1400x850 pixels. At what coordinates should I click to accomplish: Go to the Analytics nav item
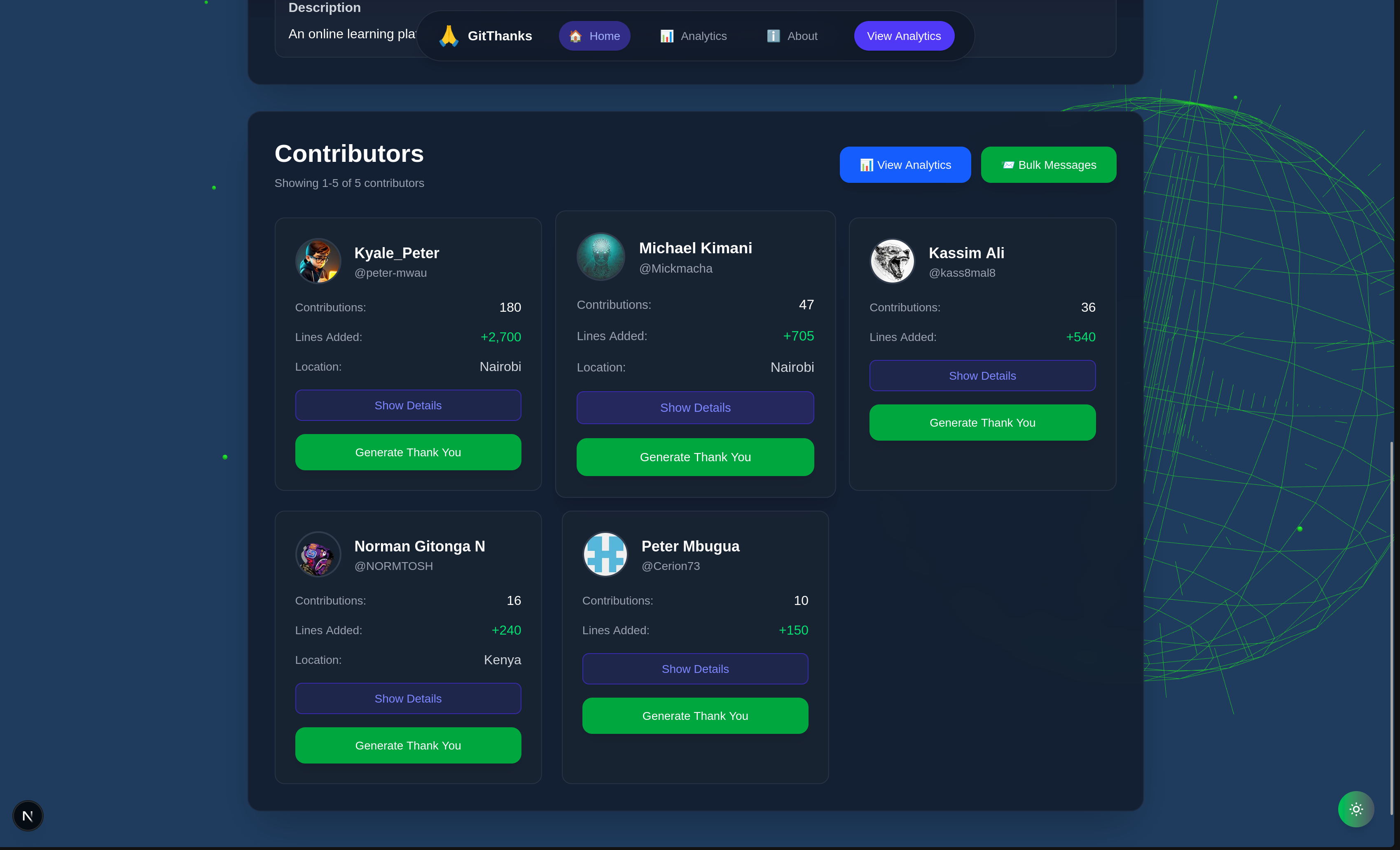693,36
